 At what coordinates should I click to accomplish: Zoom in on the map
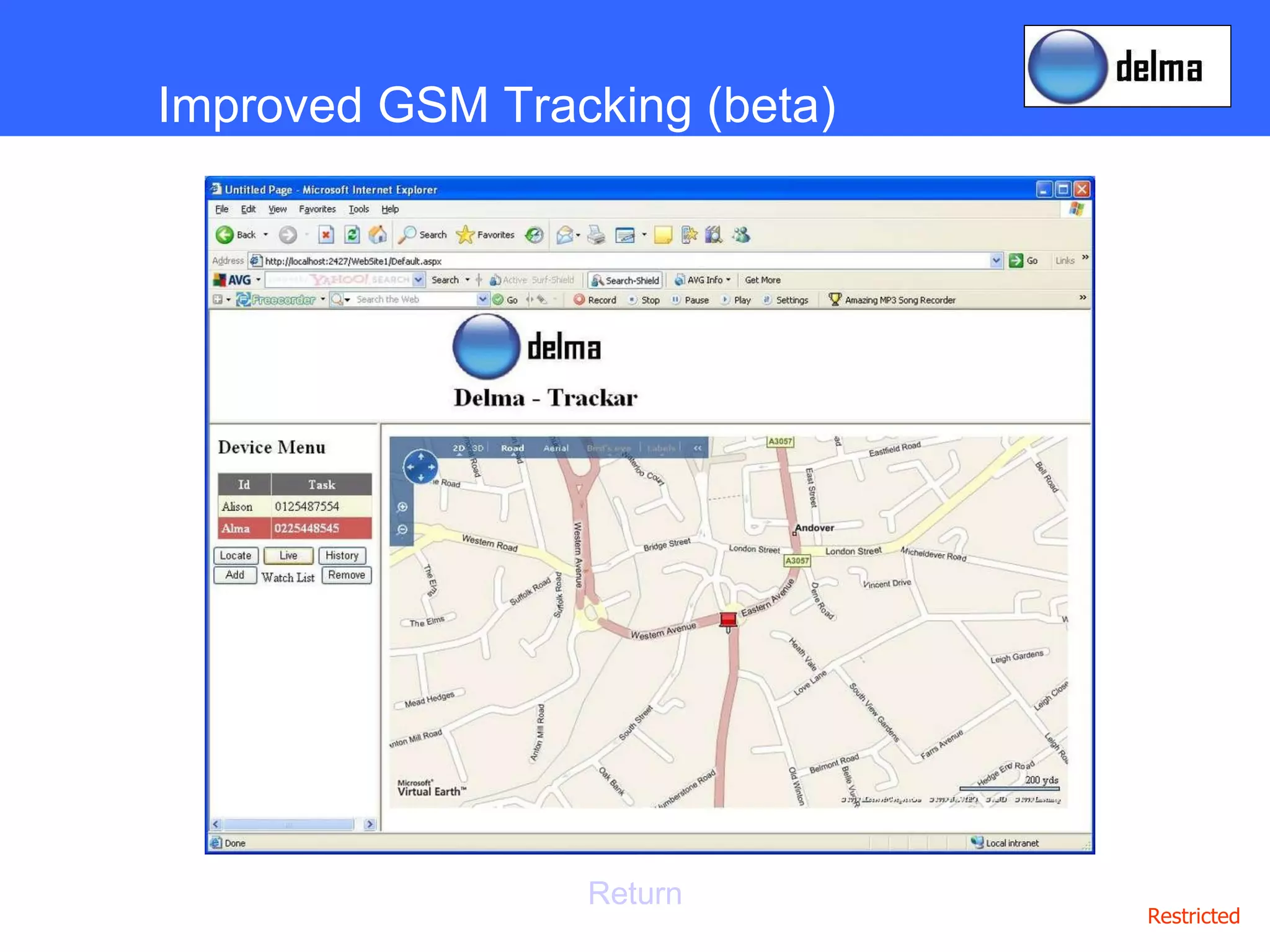coord(402,507)
